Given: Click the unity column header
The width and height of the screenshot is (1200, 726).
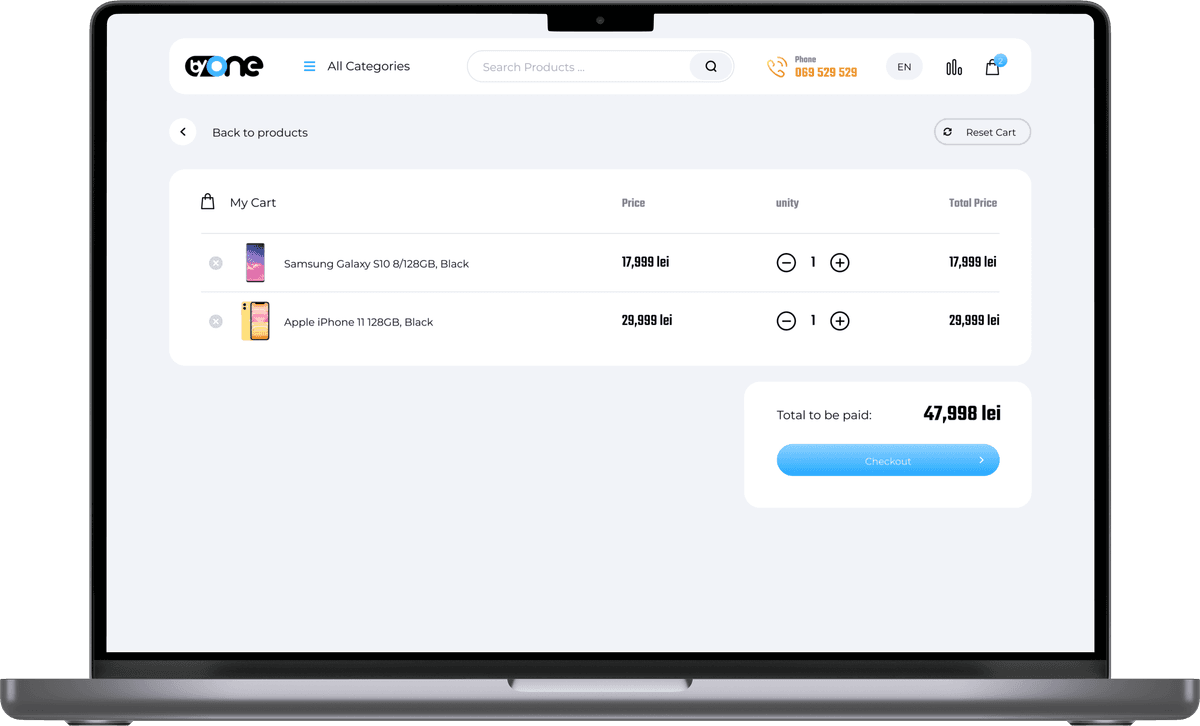Looking at the screenshot, I should tap(787, 203).
